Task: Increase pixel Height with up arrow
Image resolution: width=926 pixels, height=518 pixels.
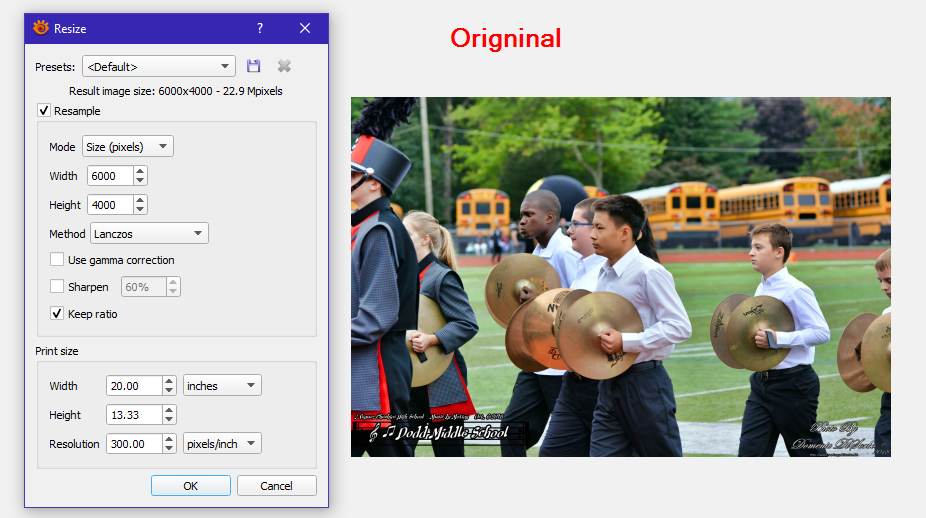Action: click(x=140, y=200)
